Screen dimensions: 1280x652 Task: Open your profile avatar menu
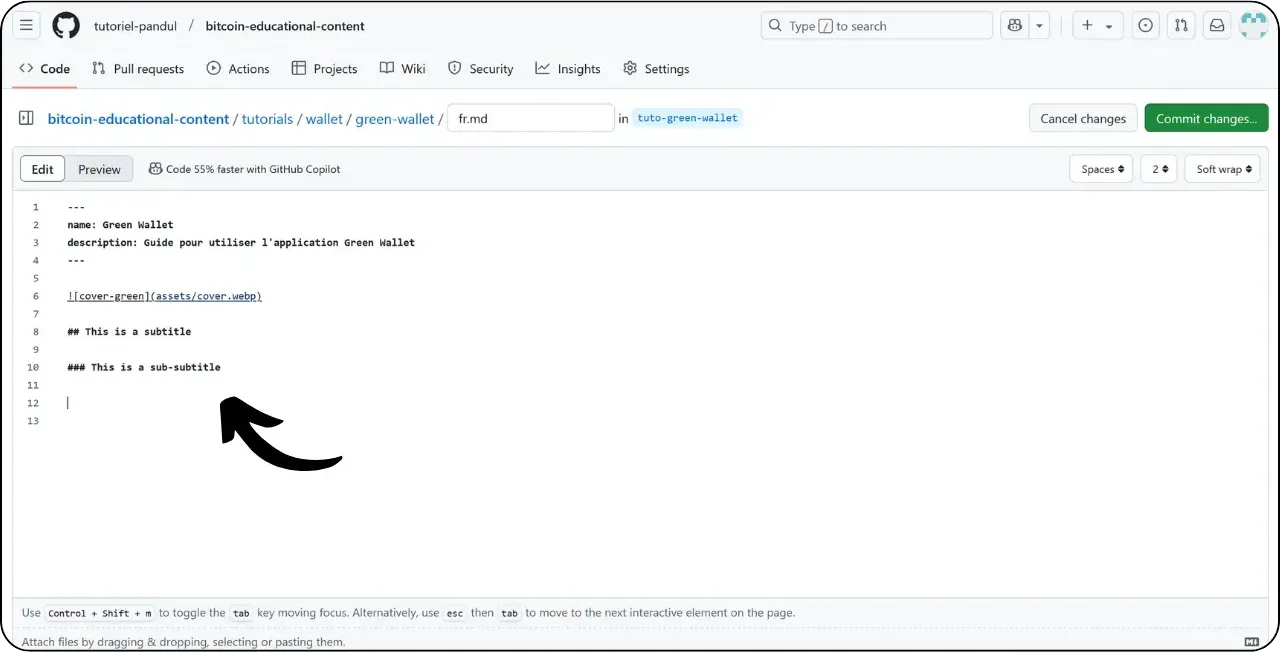click(1253, 25)
